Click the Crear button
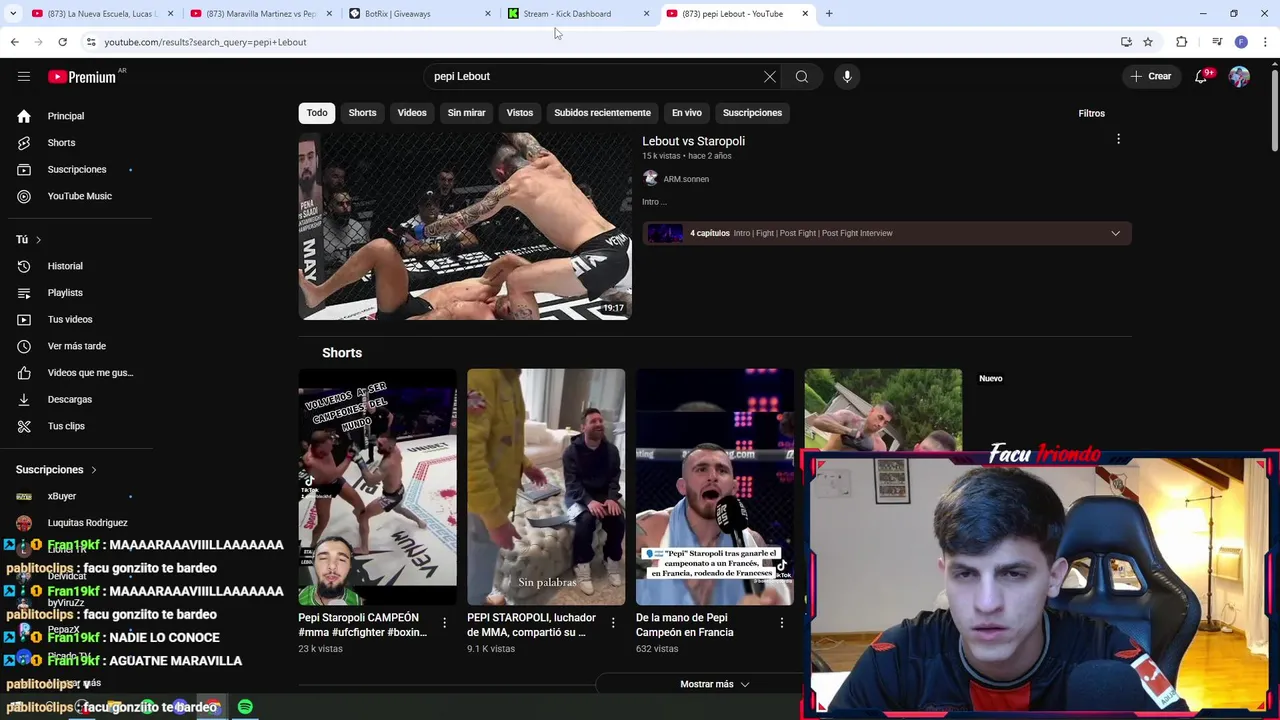Screen dimensions: 1280x720 [x=1151, y=76]
